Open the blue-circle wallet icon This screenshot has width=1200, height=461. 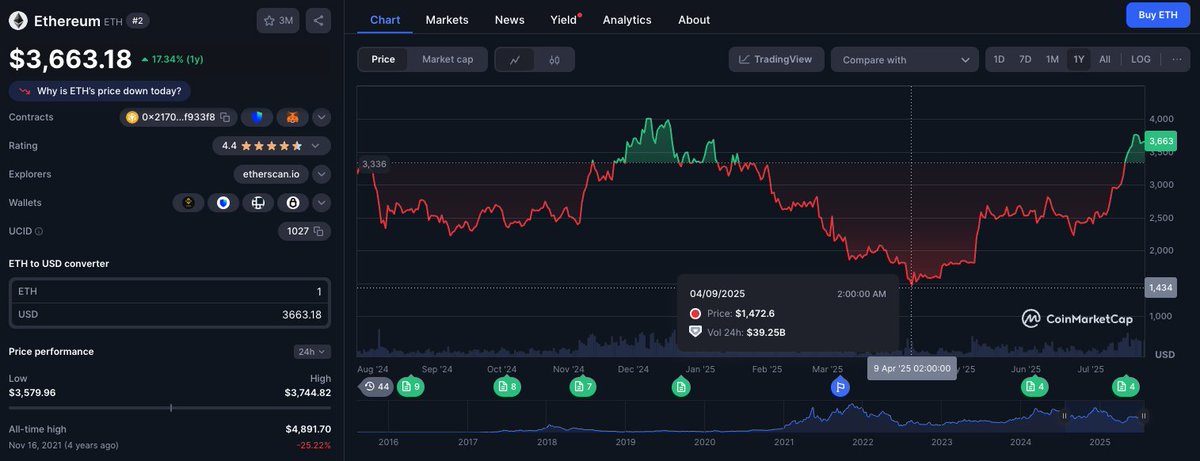click(223, 203)
